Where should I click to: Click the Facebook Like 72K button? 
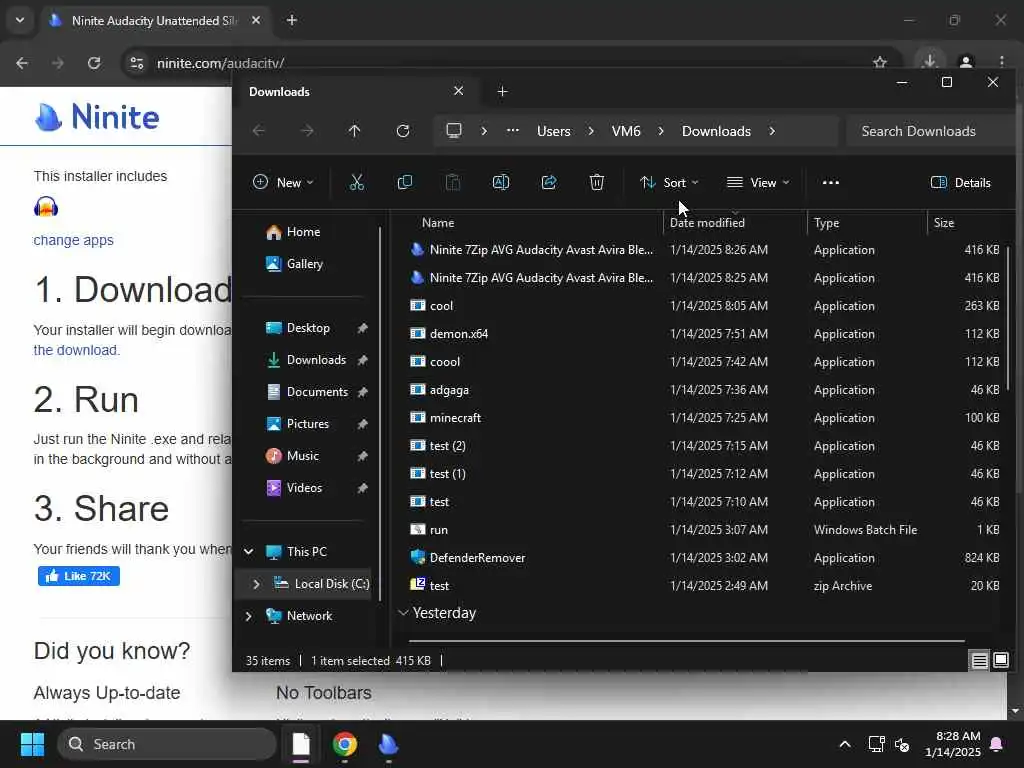78,576
